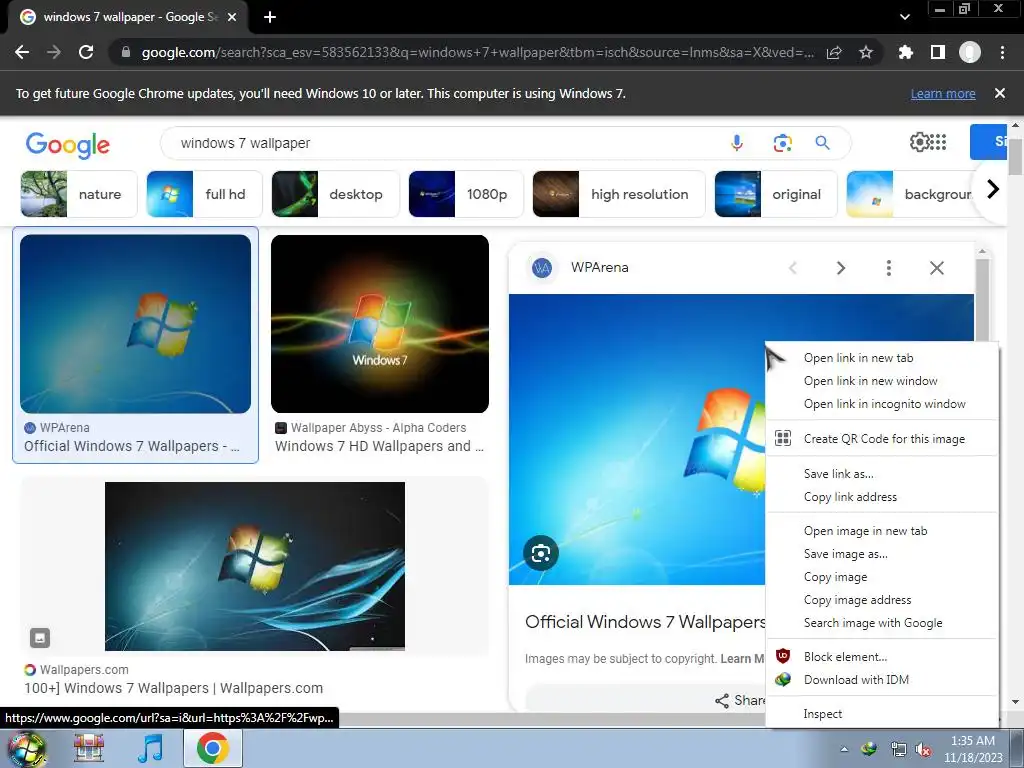Screen dimensions: 1024x768
Task: Open the Windows Start menu
Action: tap(26, 749)
